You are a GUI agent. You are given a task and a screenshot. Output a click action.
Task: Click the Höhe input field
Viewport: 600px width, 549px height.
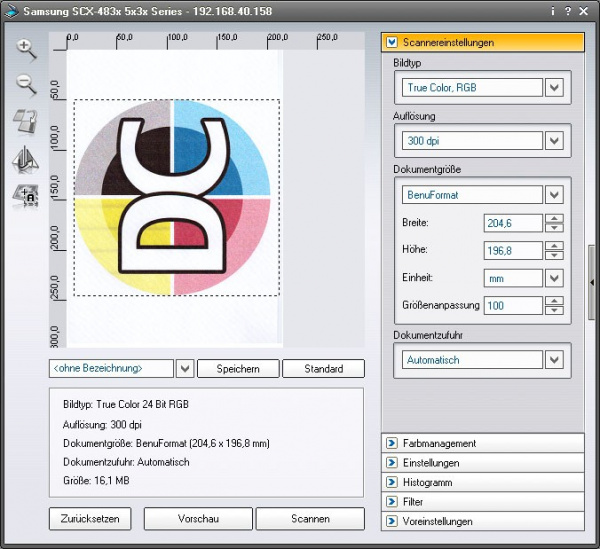(x=511, y=250)
